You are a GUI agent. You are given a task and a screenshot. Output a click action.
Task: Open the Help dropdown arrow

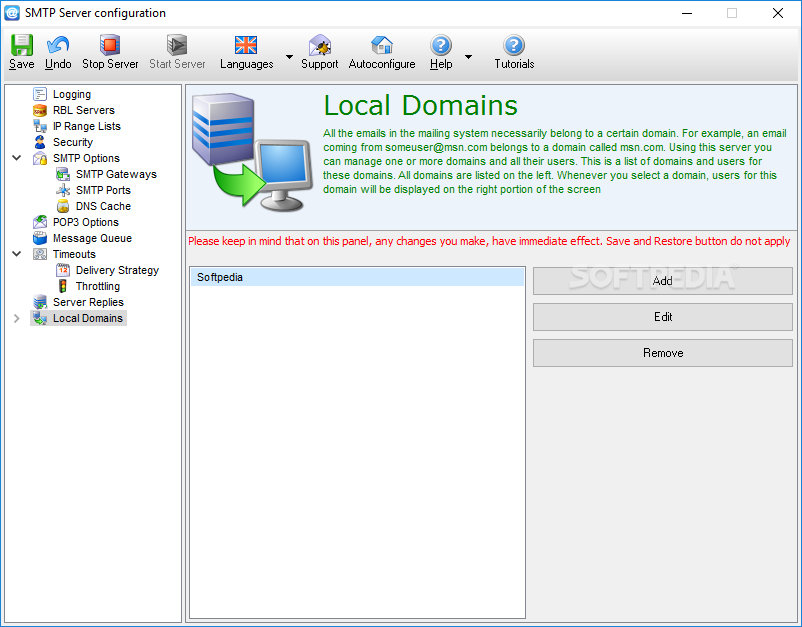(x=468, y=56)
